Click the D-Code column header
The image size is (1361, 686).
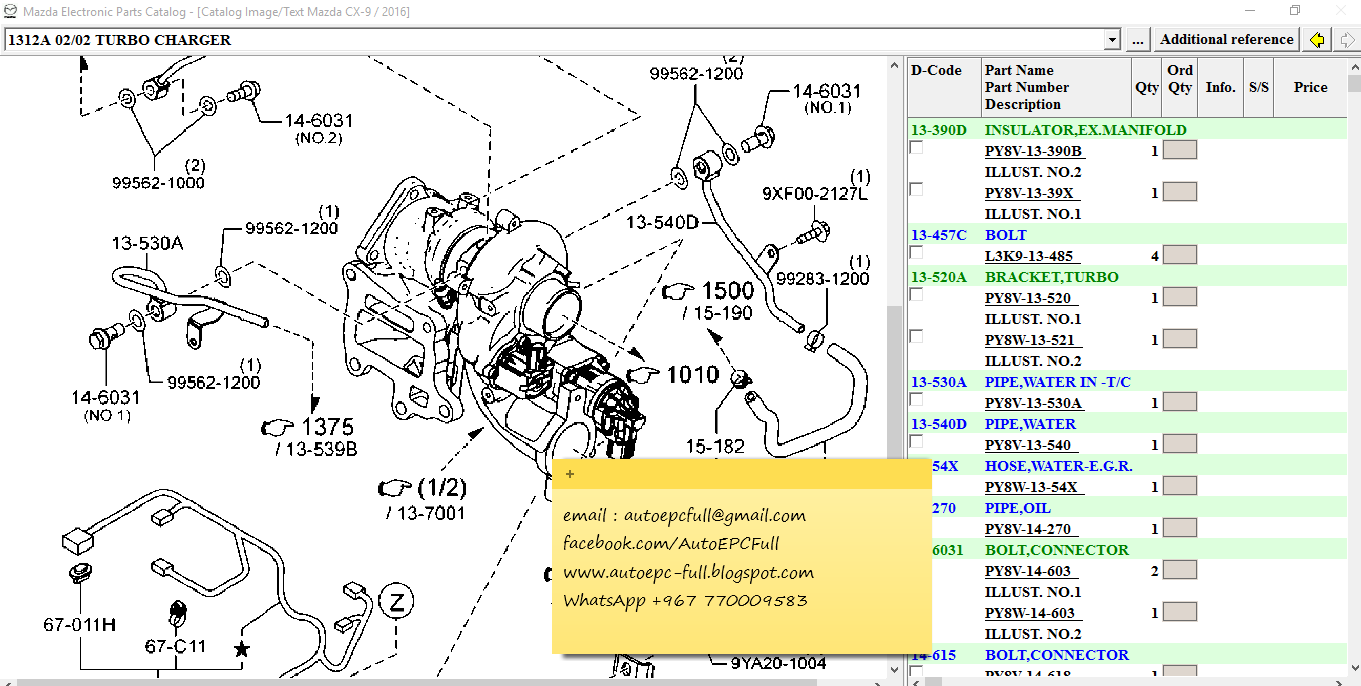(944, 87)
